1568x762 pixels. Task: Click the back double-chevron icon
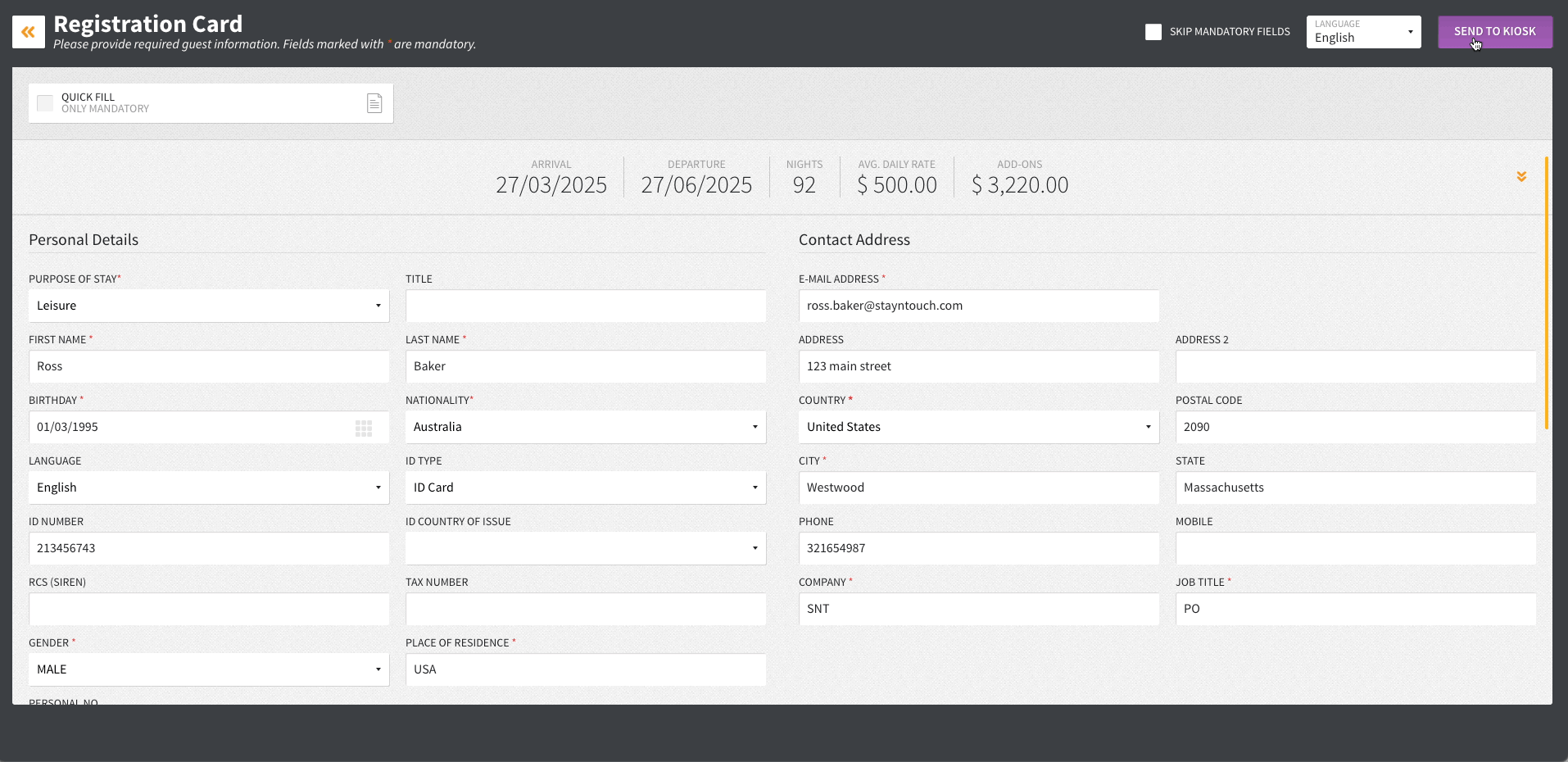tap(29, 32)
